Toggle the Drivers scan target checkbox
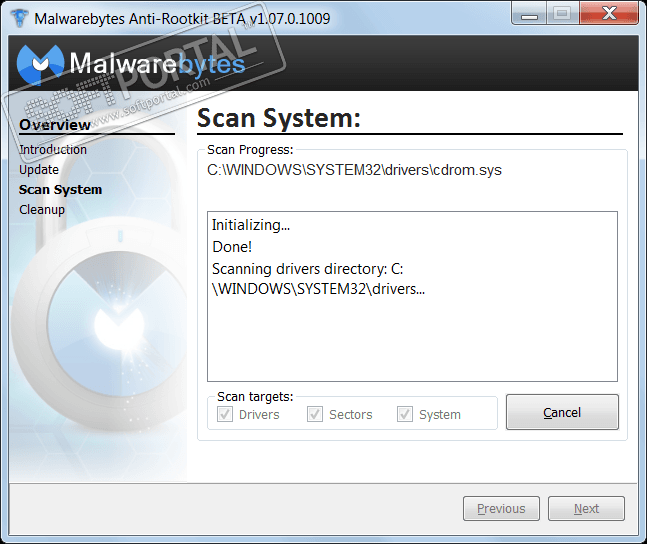The height and width of the screenshot is (544, 647). [225, 414]
